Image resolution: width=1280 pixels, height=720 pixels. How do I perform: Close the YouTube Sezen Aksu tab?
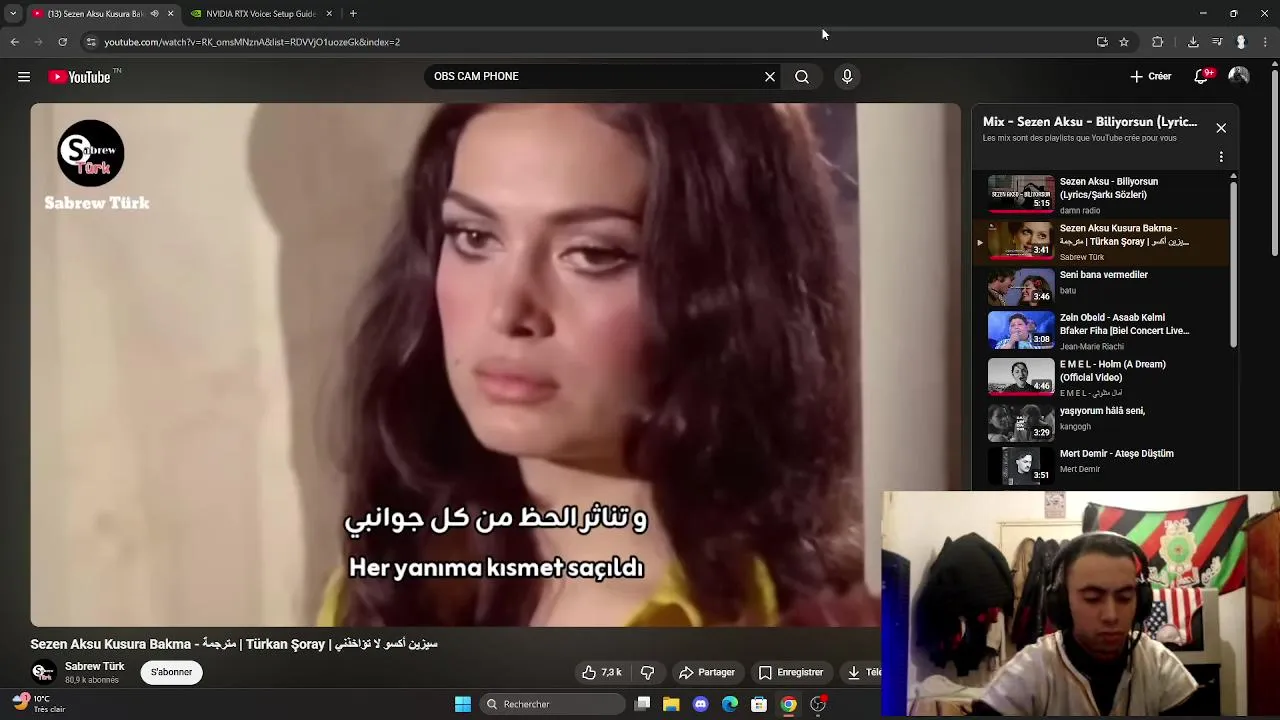[170, 14]
